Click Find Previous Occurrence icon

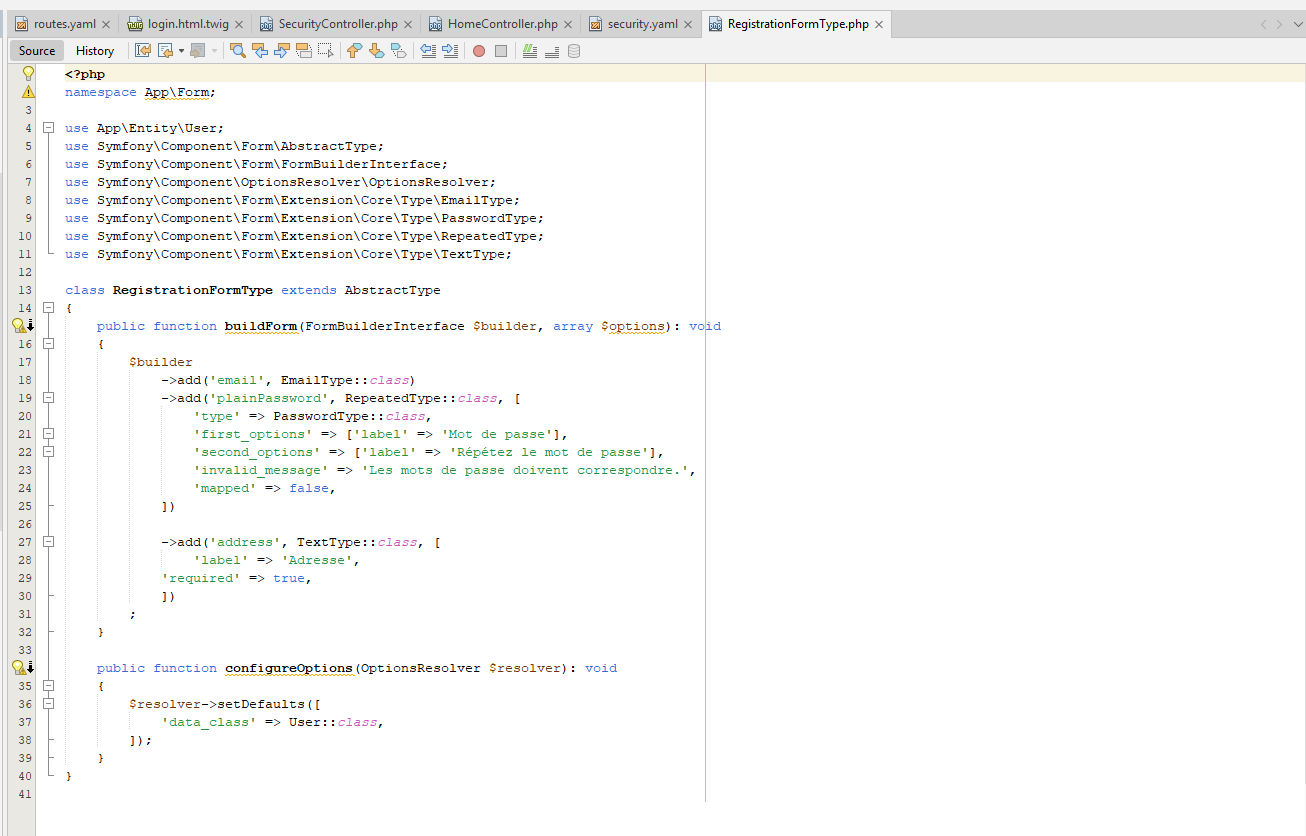(x=260, y=51)
